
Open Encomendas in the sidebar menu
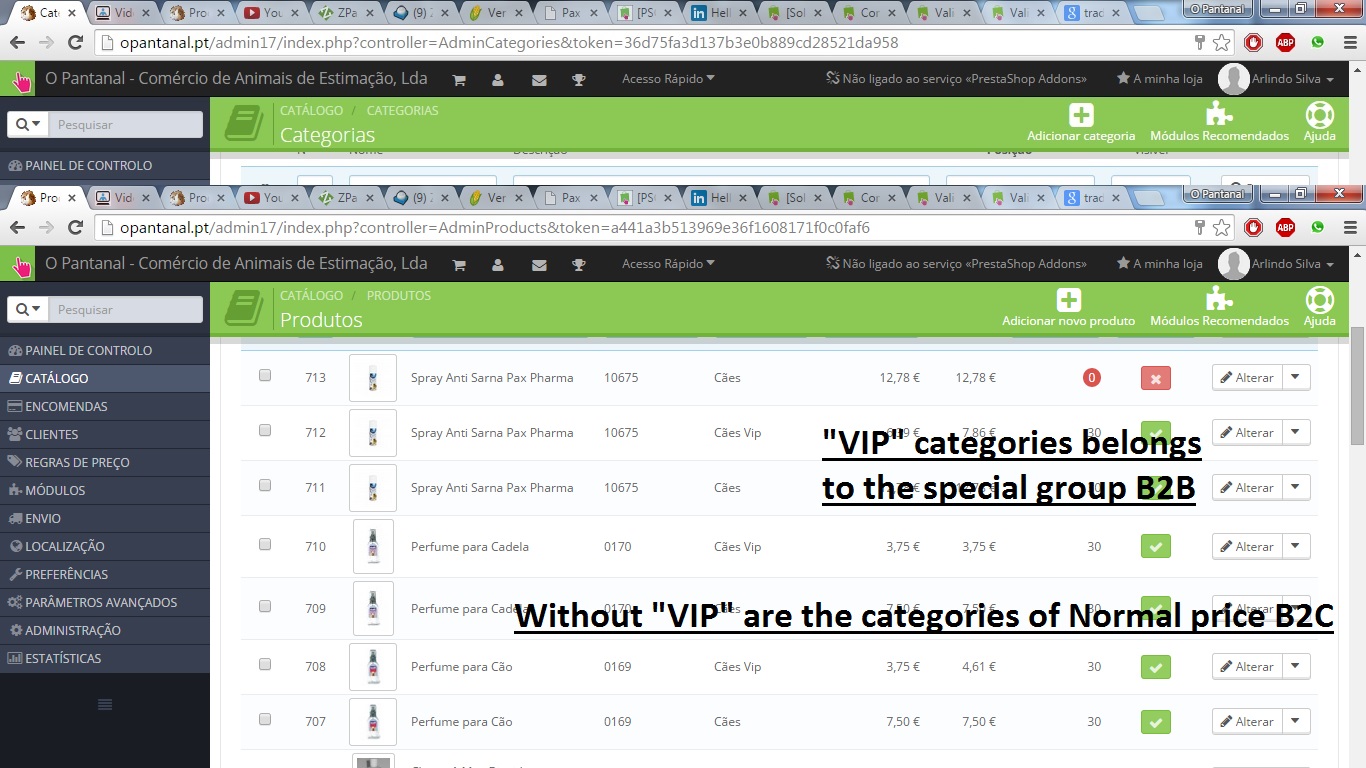pos(105,407)
